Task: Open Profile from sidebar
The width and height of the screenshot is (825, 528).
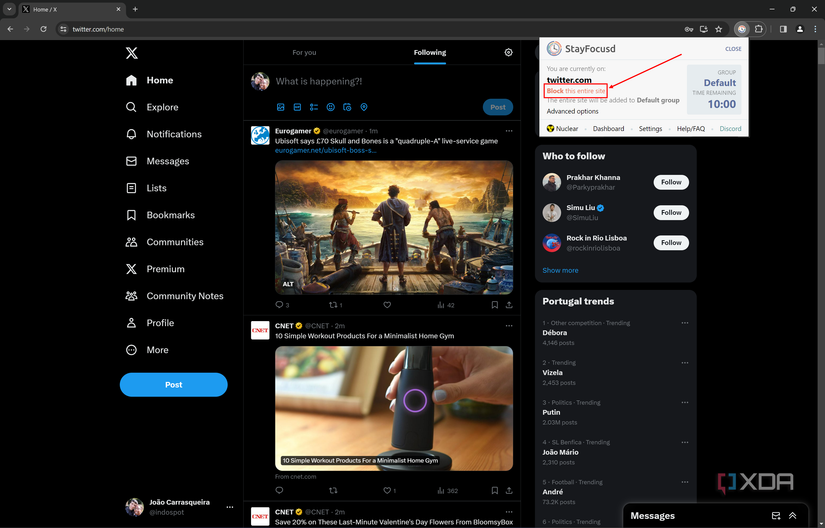Action: (150, 323)
